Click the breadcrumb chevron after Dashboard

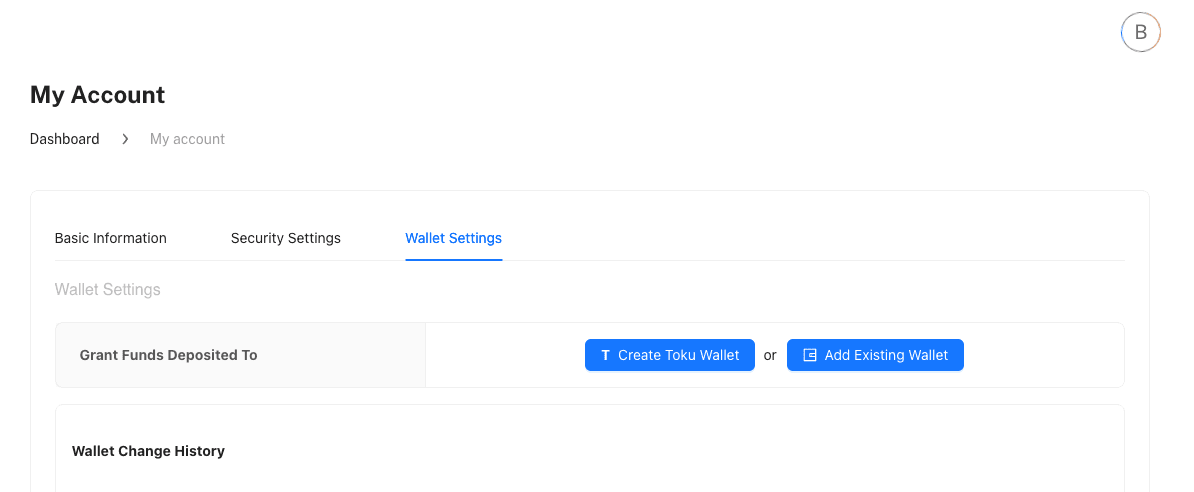(x=125, y=139)
